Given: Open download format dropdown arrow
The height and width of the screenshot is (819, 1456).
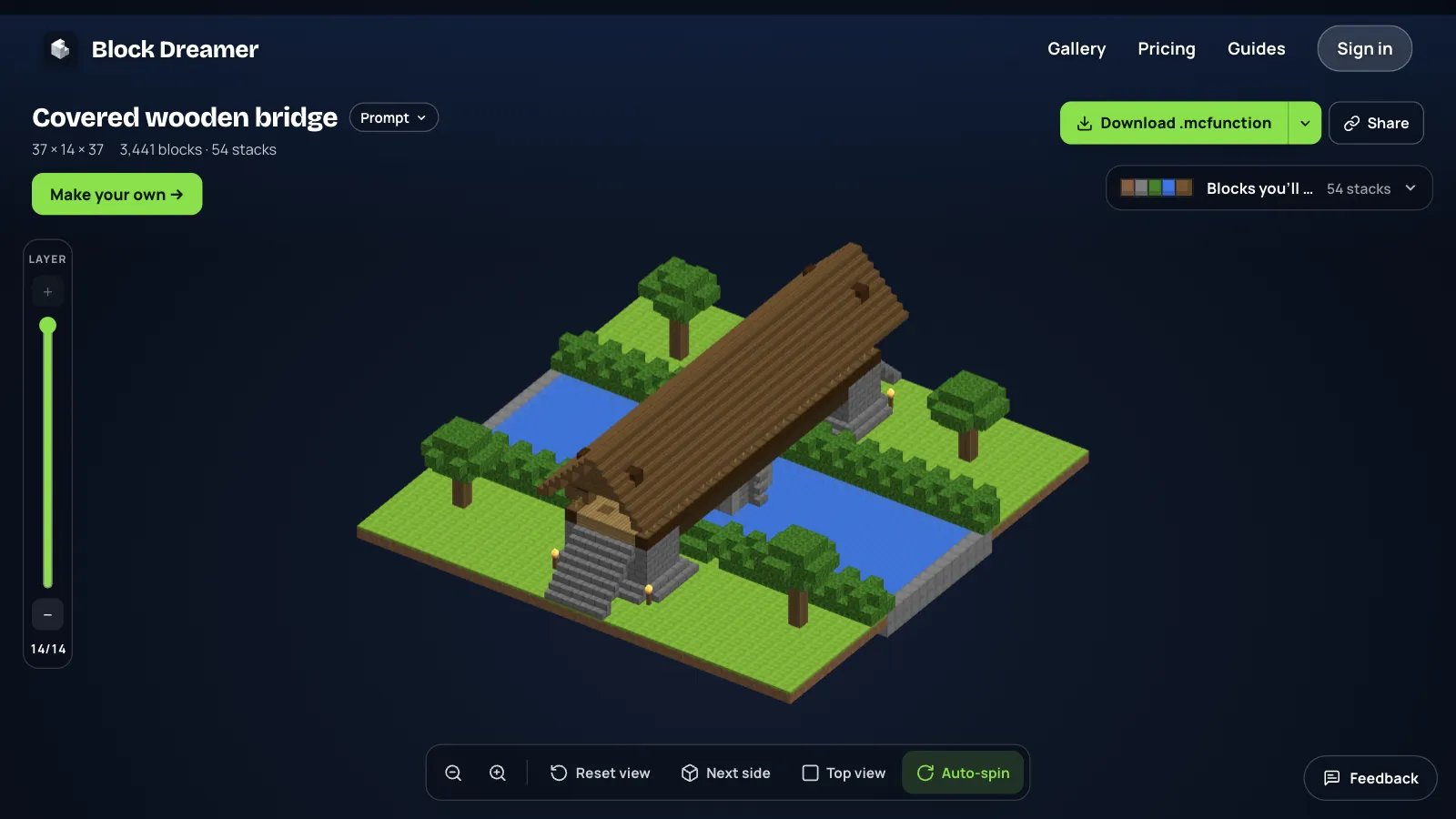Looking at the screenshot, I should point(1305,123).
